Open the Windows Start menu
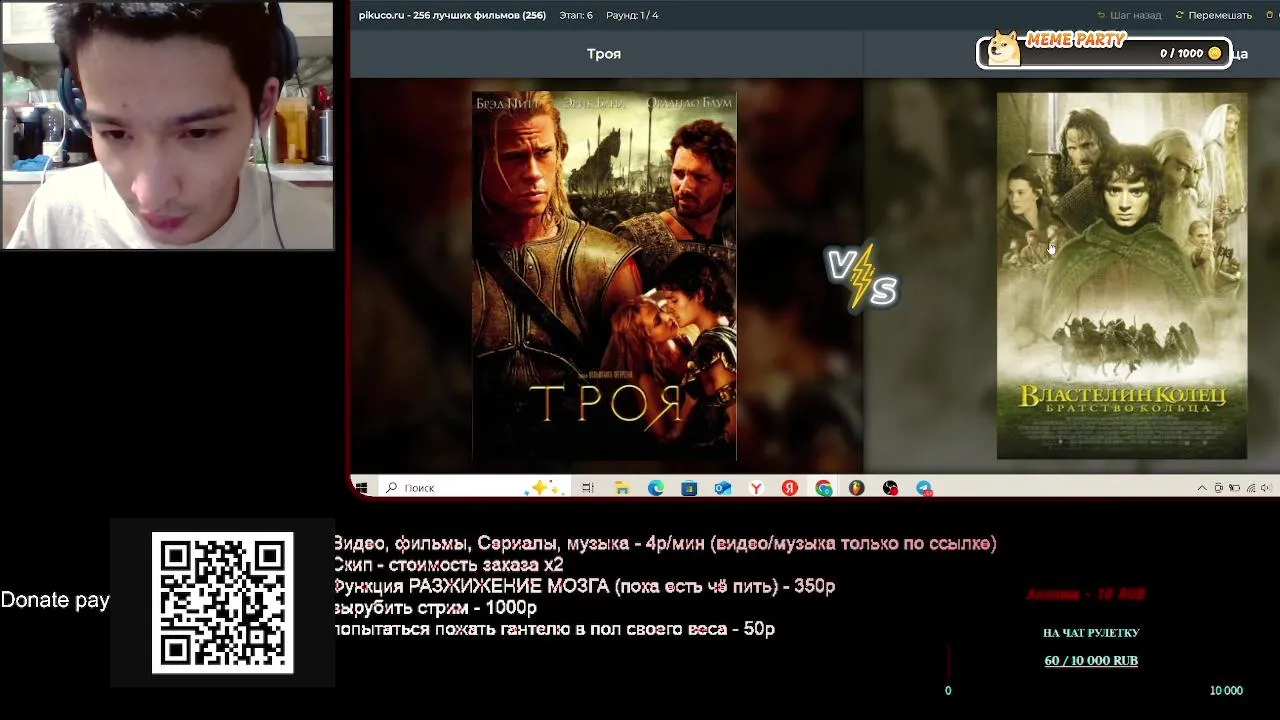The image size is (1280, 720). click(x=361, y=488)
